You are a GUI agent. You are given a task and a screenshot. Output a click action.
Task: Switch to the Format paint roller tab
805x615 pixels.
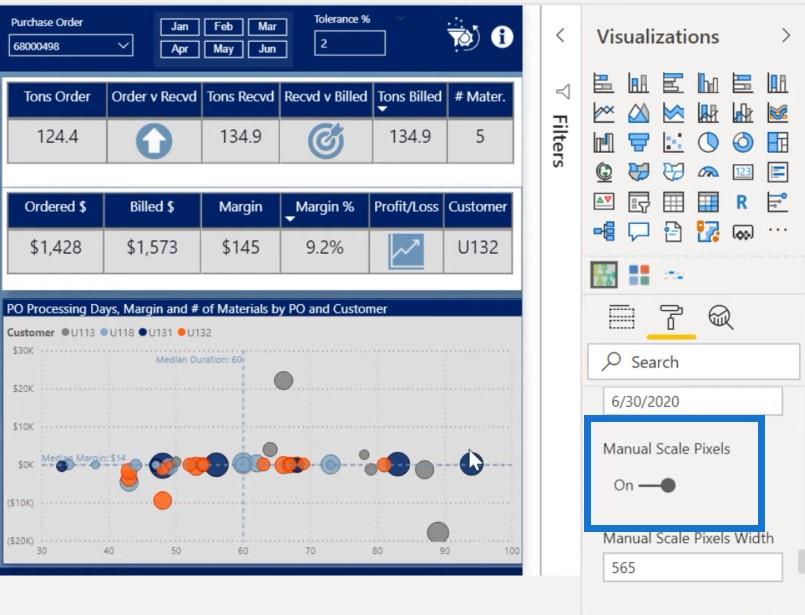[671, 317]
